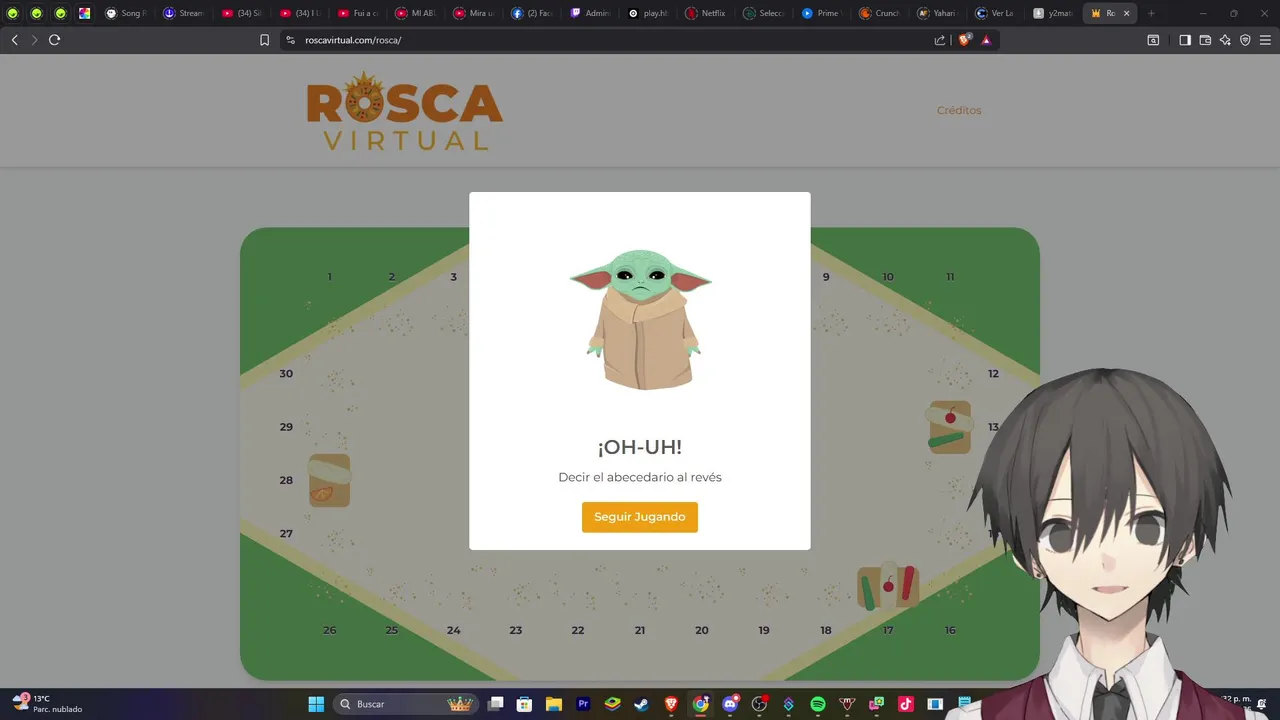Click rosca slice number 30
The image size is (1280, 720).
[x=286, y=373]
